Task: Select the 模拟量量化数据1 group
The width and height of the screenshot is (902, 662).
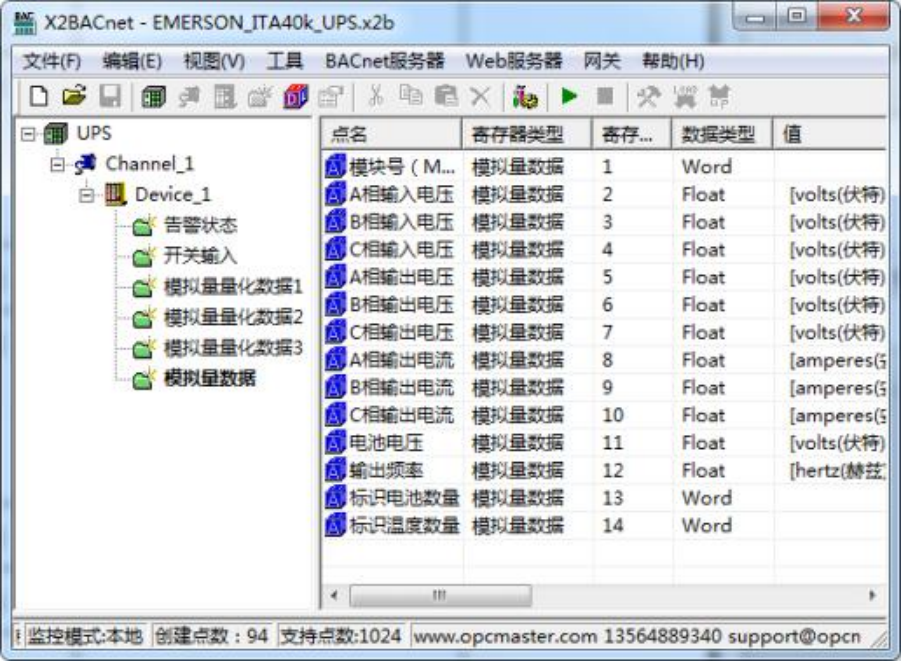Action: (233, 286)
